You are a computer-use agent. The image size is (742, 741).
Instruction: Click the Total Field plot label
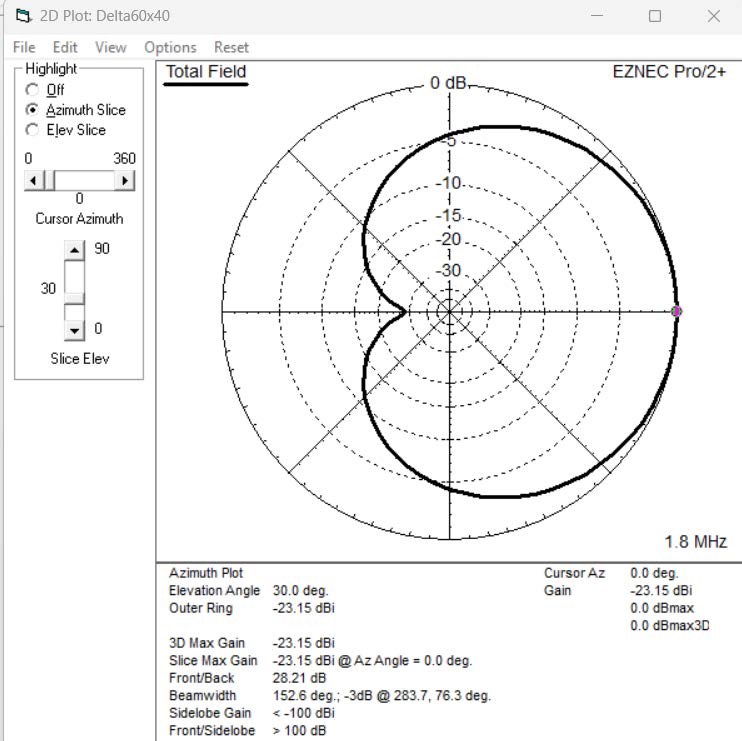pos(206,72)
